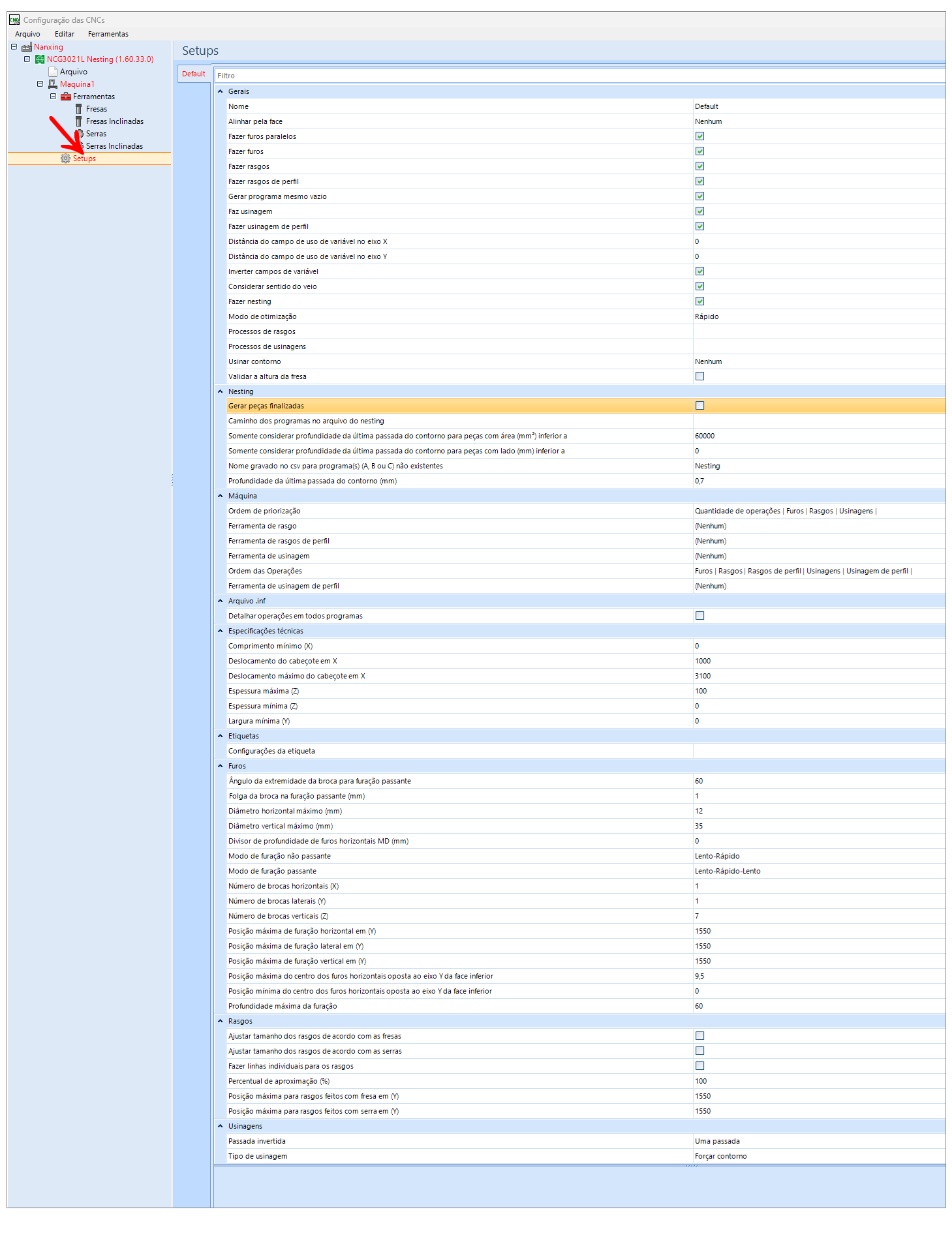Toggle the Fazer nesting checkbox
The image size is (952, 1233).
click(699, 301)
